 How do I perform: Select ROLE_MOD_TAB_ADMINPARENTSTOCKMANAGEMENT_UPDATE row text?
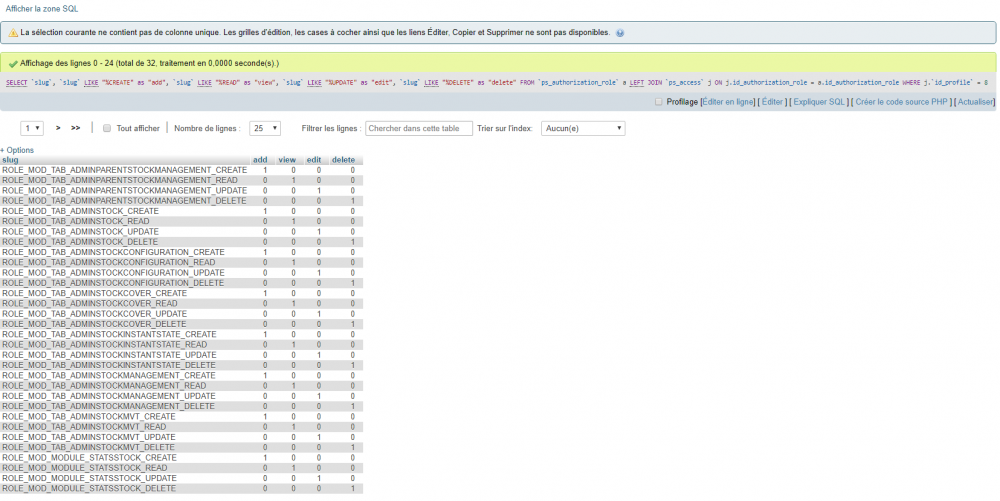click(x=124, y=191)
